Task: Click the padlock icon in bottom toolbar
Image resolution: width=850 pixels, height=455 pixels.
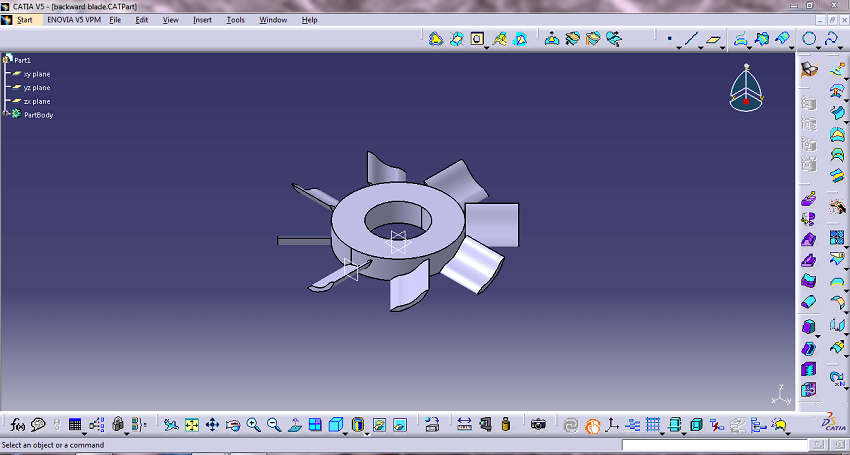Action: pyautogui.click(x=118, y=424)
